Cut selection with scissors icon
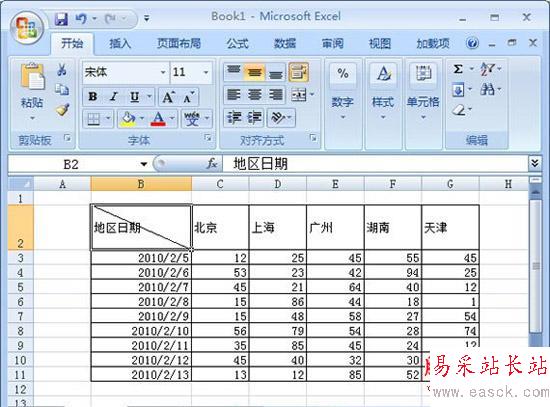Viewport: 550px width, 407px height. [x=62, y=69]
